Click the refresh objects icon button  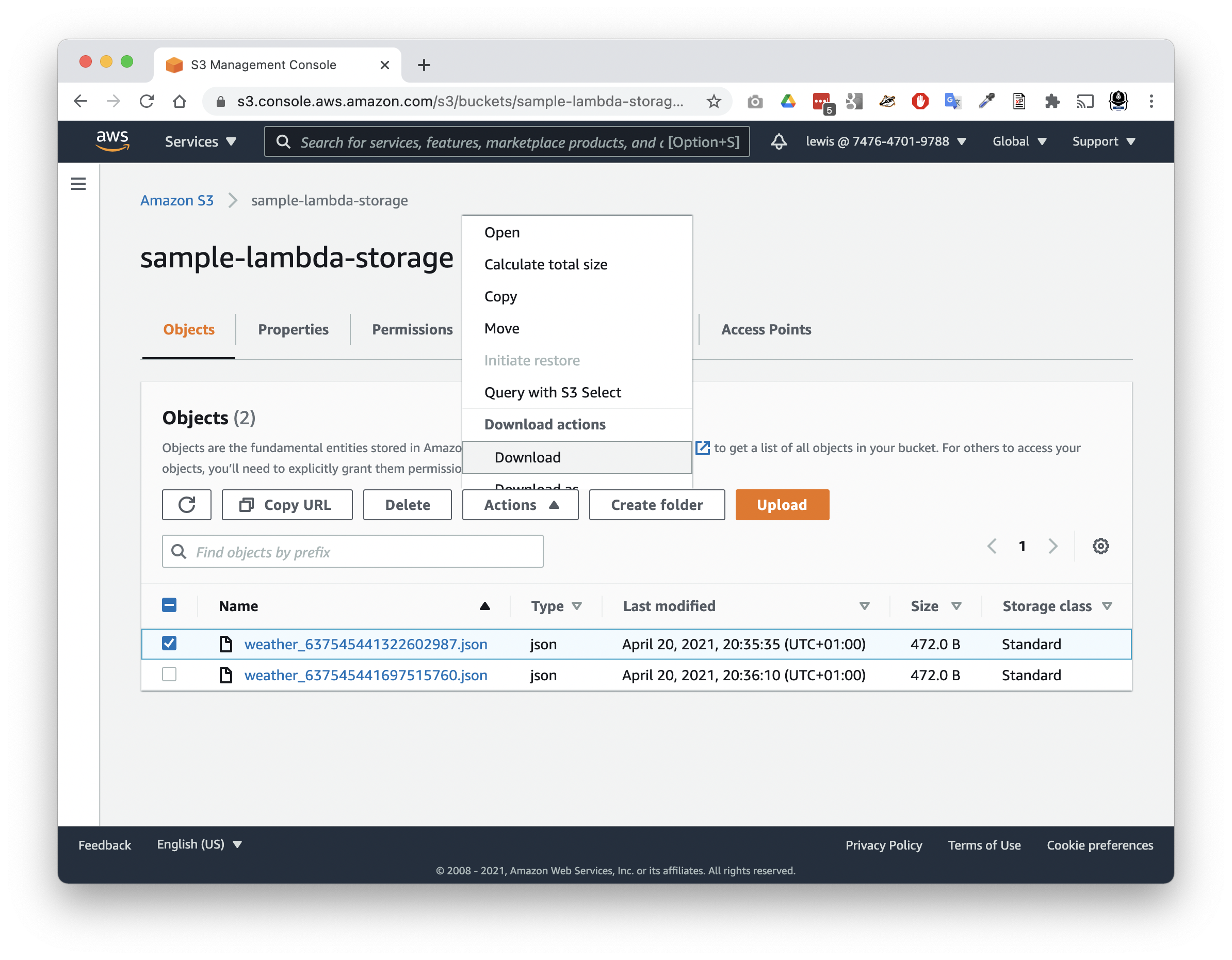point(187,505)
